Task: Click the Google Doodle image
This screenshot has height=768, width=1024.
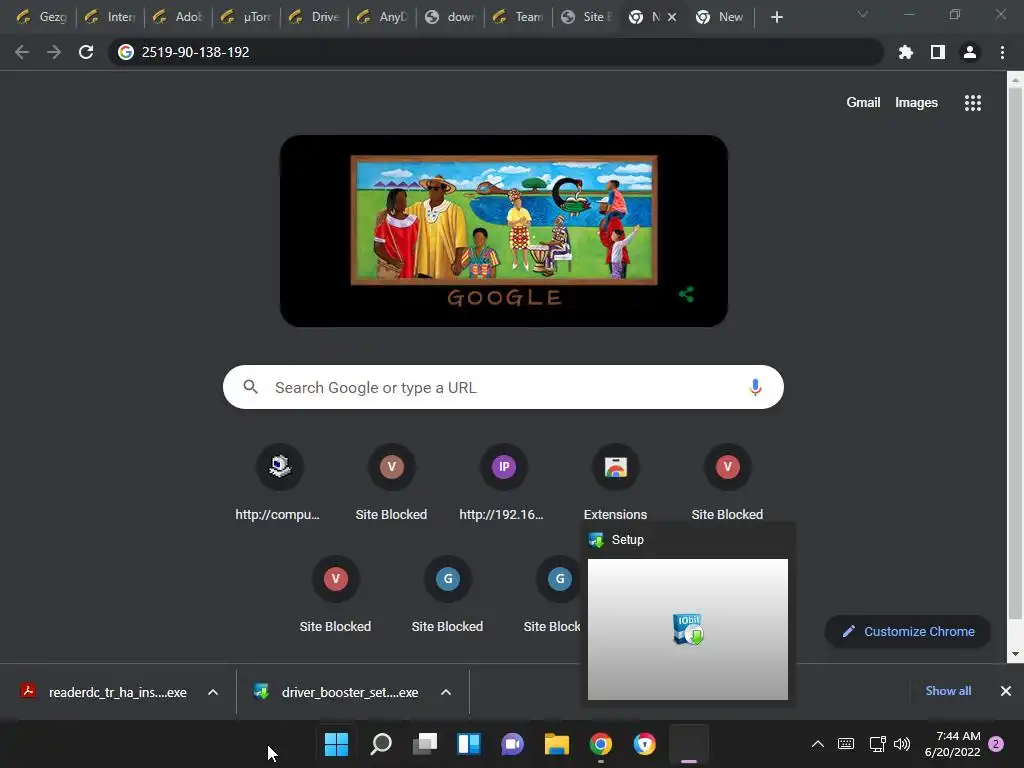Action: (x=504, y=231)
